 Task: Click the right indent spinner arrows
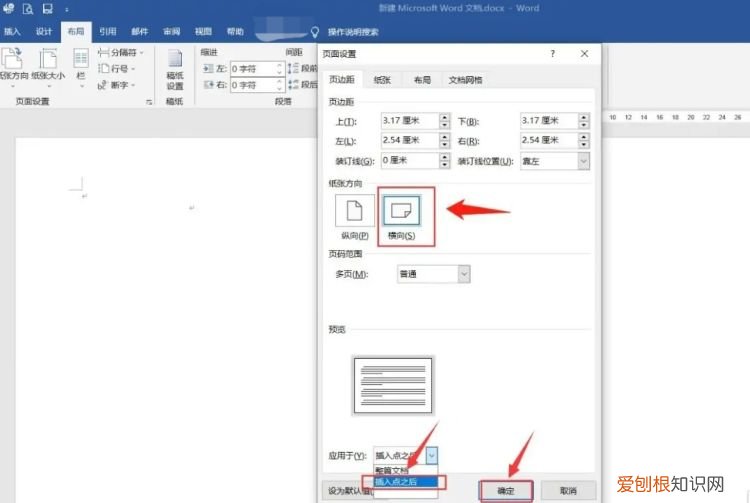coord(280,85)
